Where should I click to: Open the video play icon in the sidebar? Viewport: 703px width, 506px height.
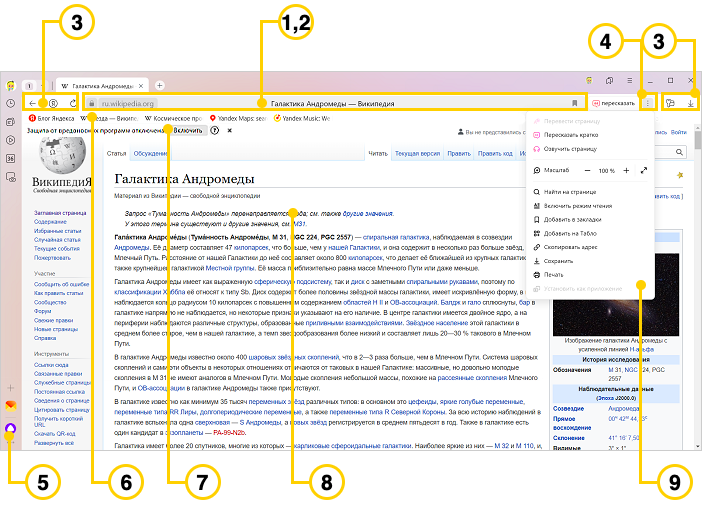click(11, 140)
